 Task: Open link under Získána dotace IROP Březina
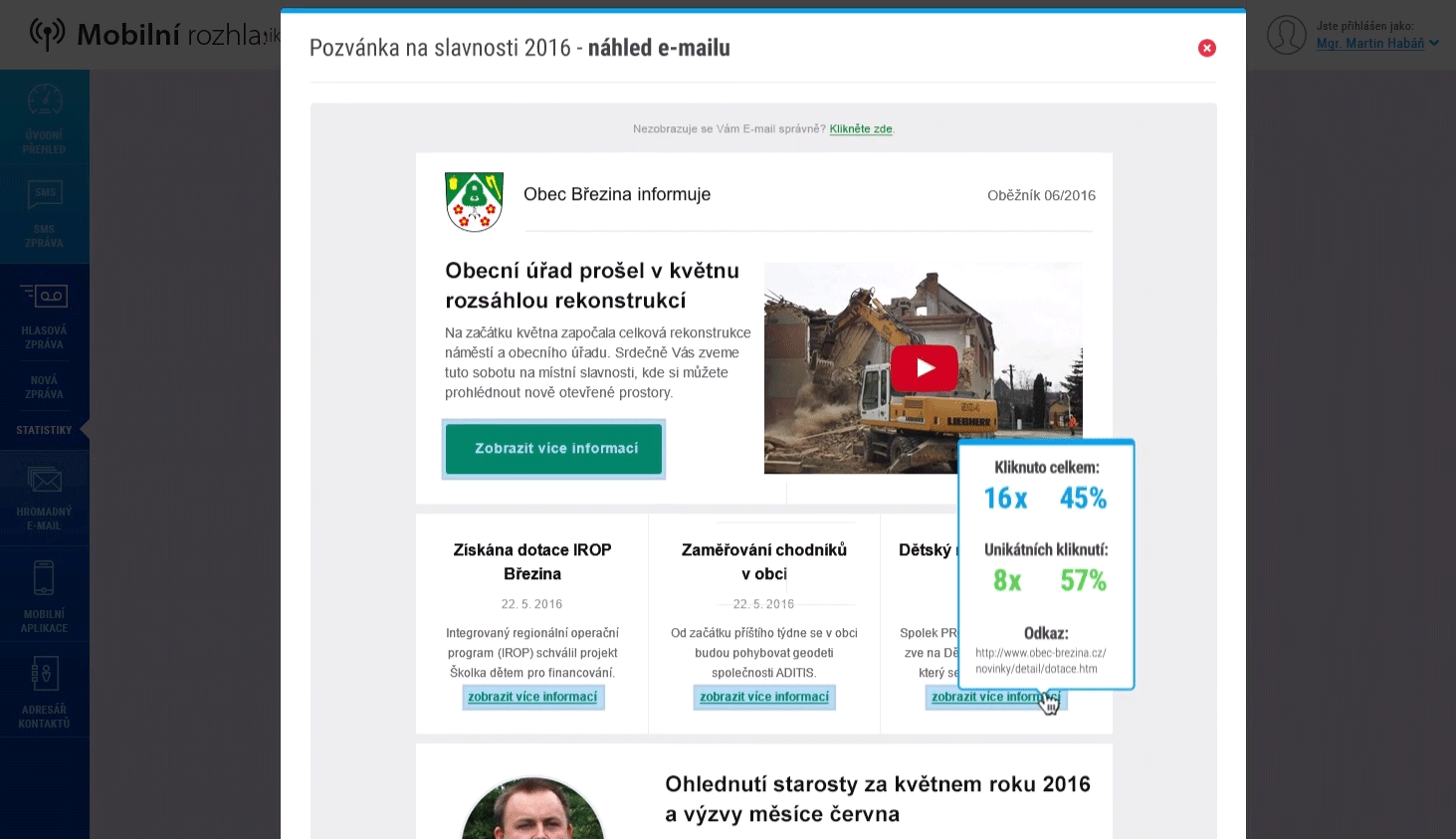point(532,697)
